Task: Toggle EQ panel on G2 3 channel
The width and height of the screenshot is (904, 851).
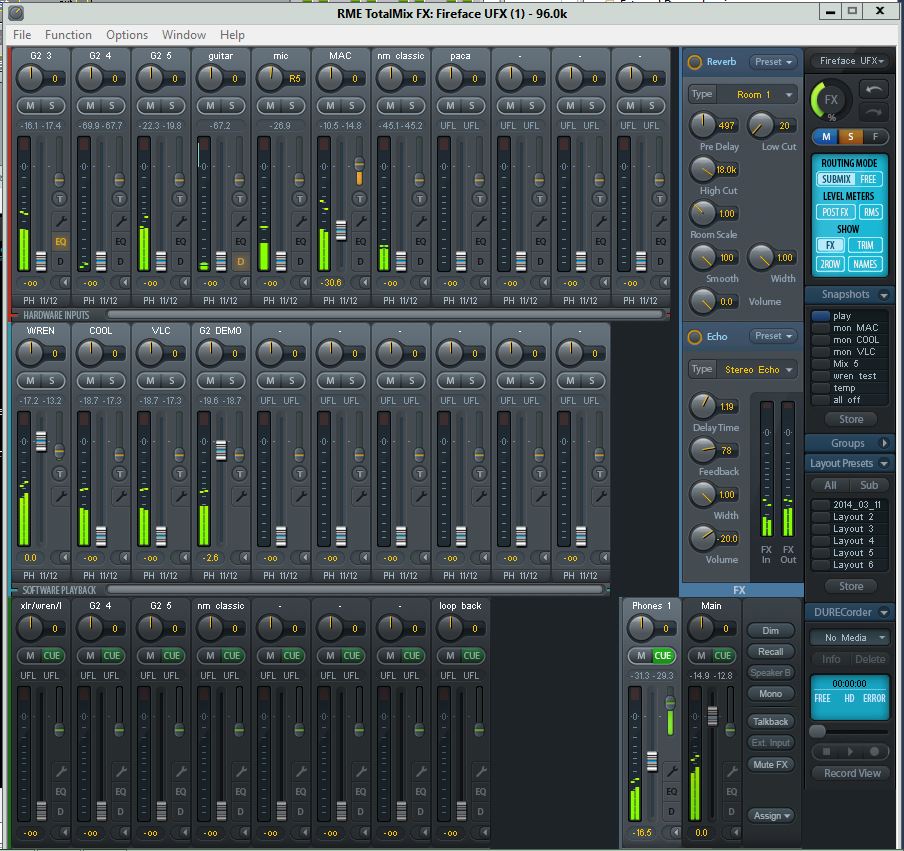Action: [61, 242]
